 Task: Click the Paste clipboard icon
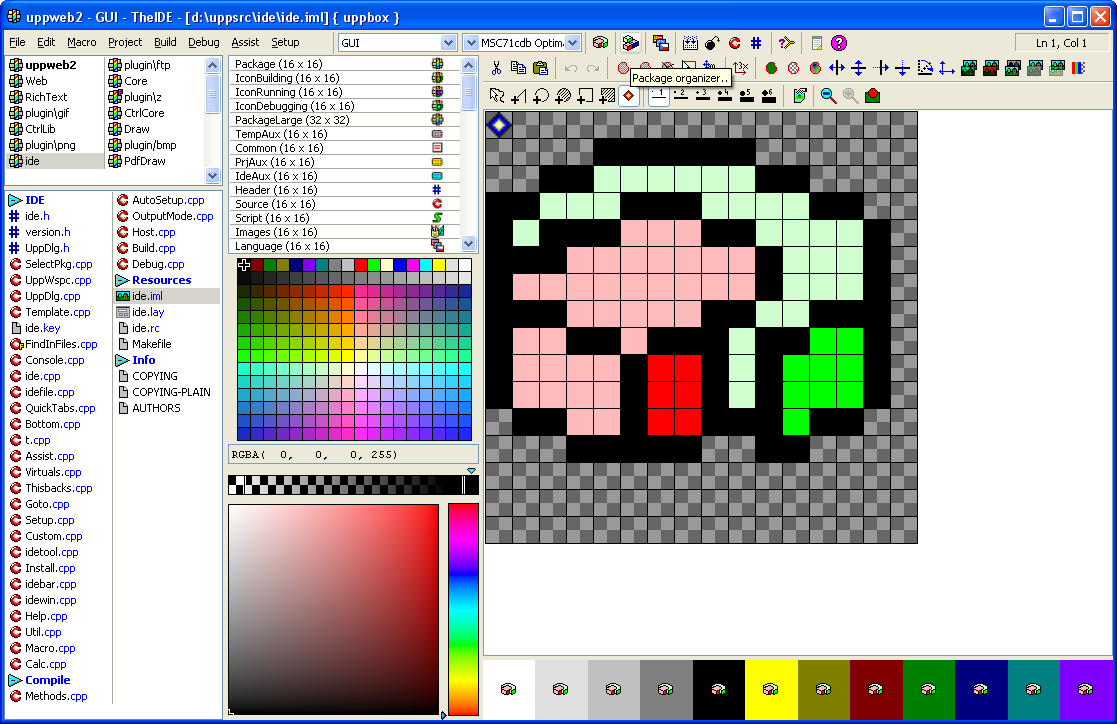[540, 68]
